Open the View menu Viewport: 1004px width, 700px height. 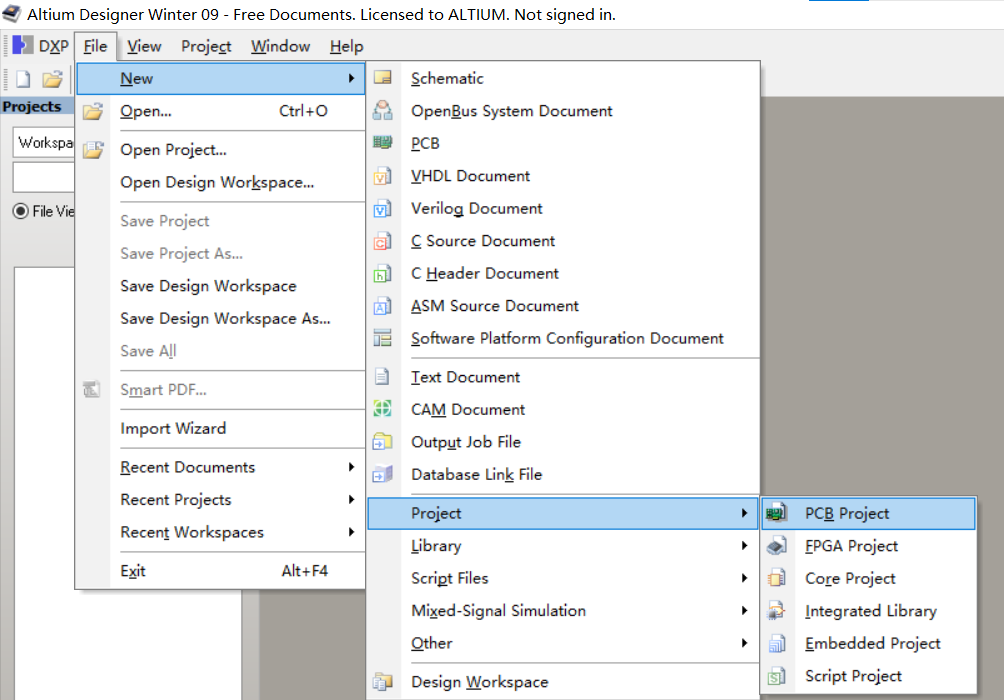pyautogui.click(x=144, y=46)
